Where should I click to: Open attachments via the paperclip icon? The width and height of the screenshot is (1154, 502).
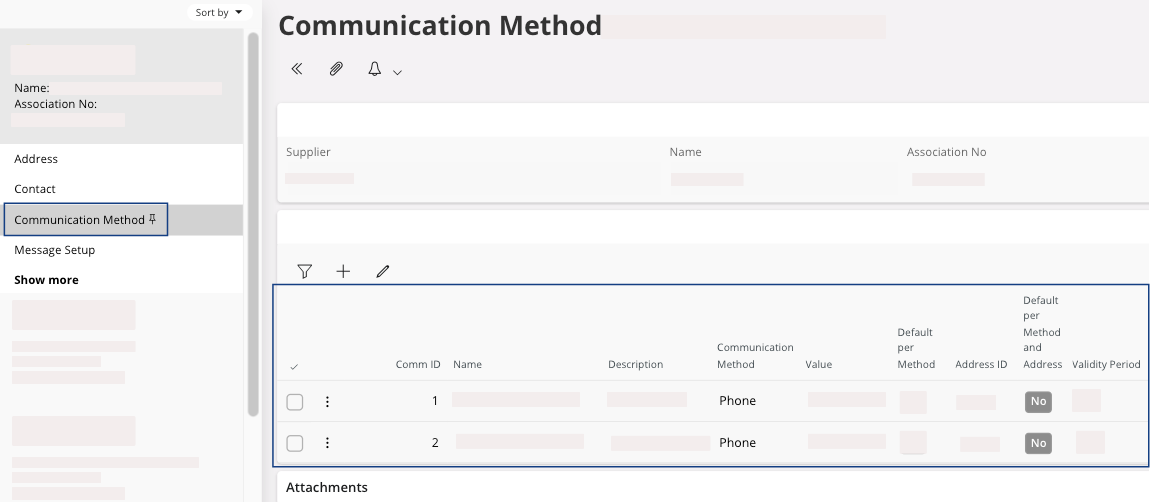pyautogui.click(x=336, y=70)
